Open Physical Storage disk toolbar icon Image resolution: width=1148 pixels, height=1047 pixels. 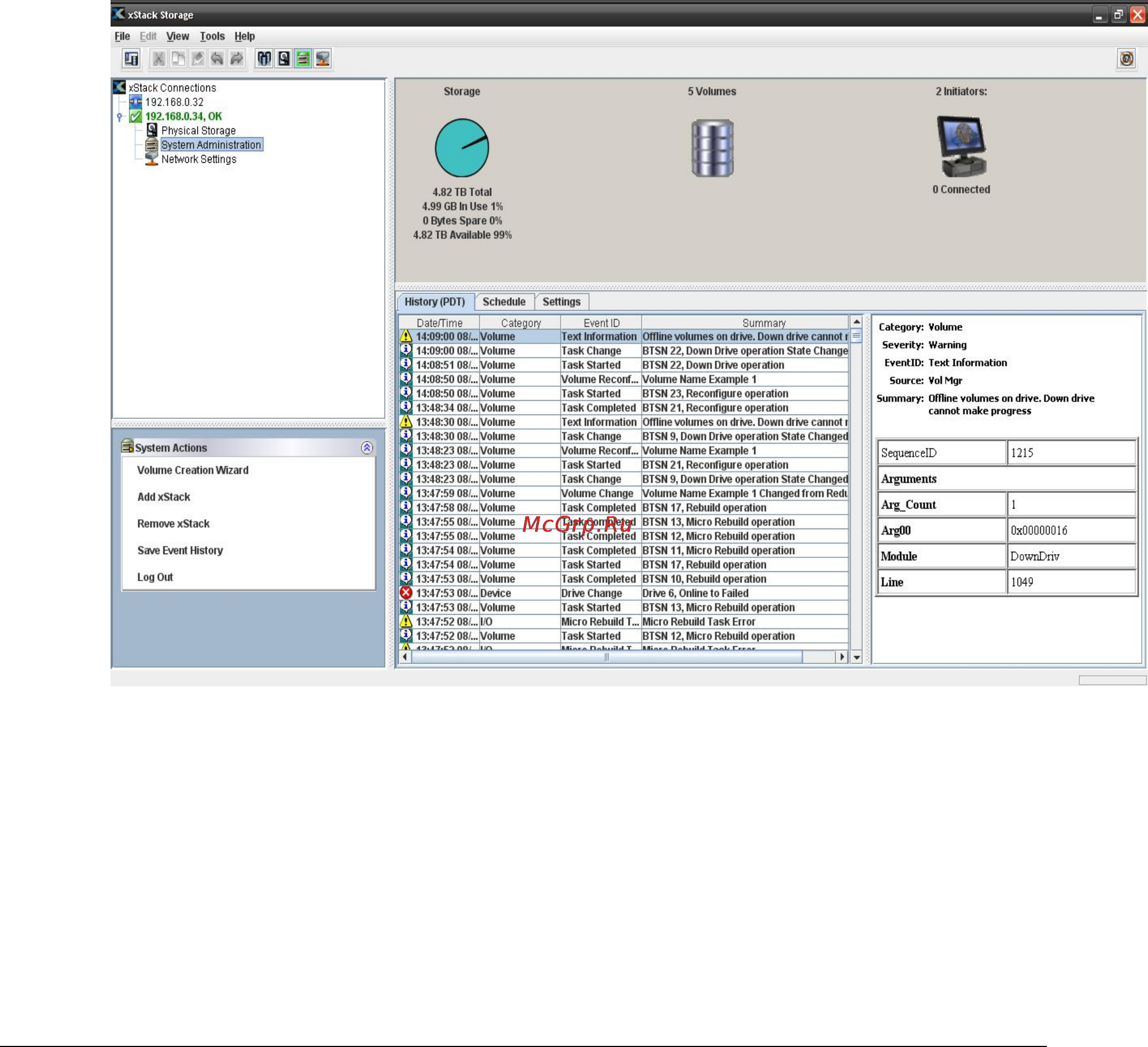[x=283, y=59]
